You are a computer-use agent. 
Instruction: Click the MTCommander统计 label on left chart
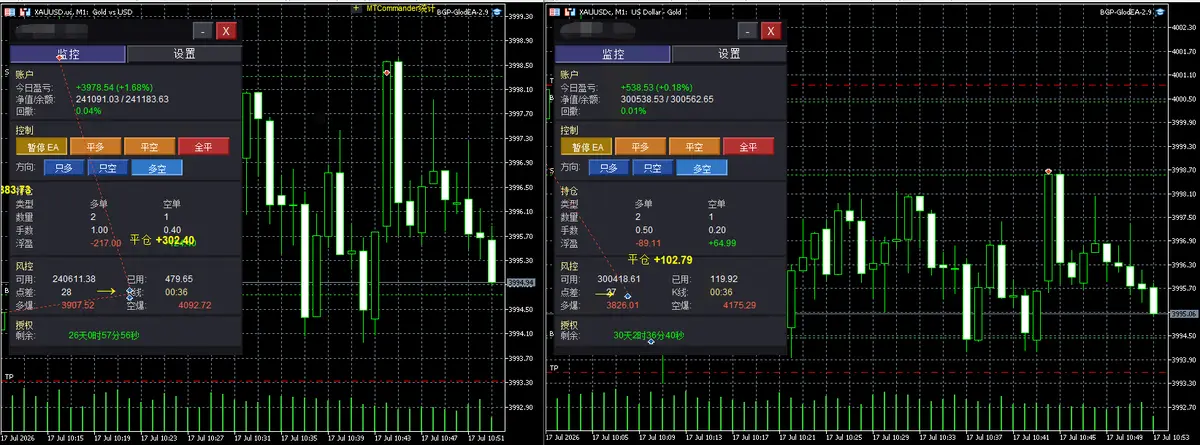pos(400,8)
